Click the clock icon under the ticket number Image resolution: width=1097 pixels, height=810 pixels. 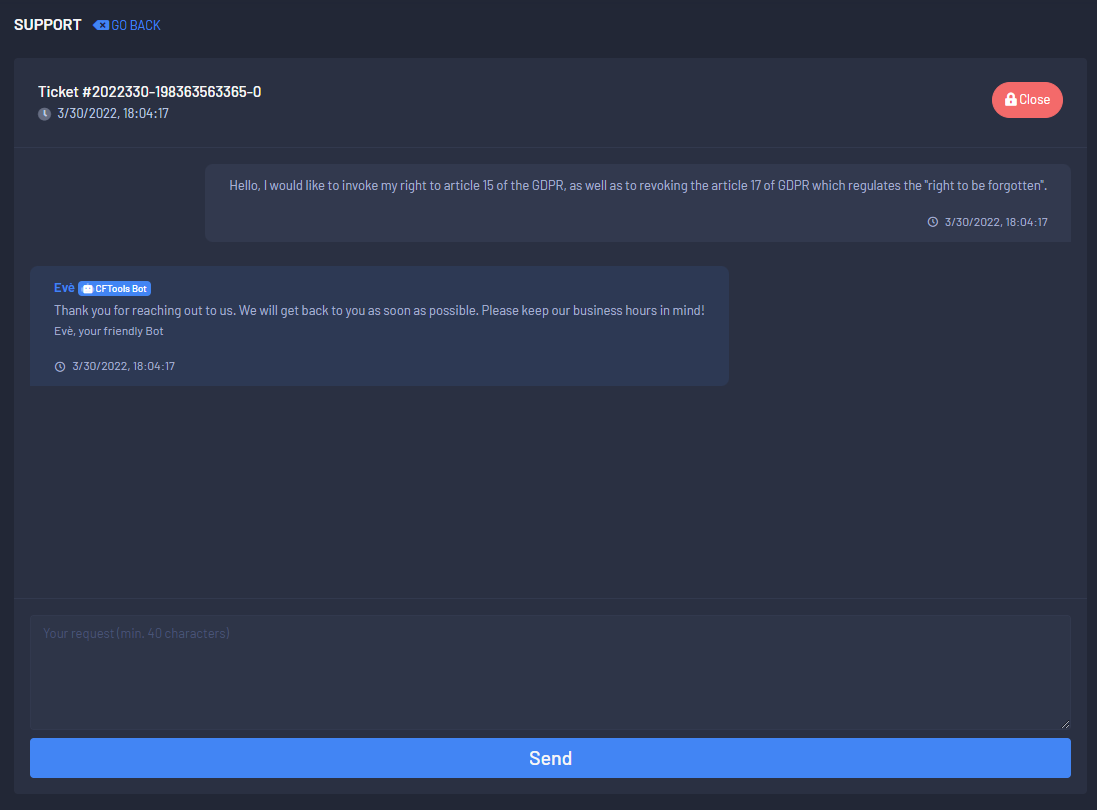pyautogui.click(x=44, y=114)
